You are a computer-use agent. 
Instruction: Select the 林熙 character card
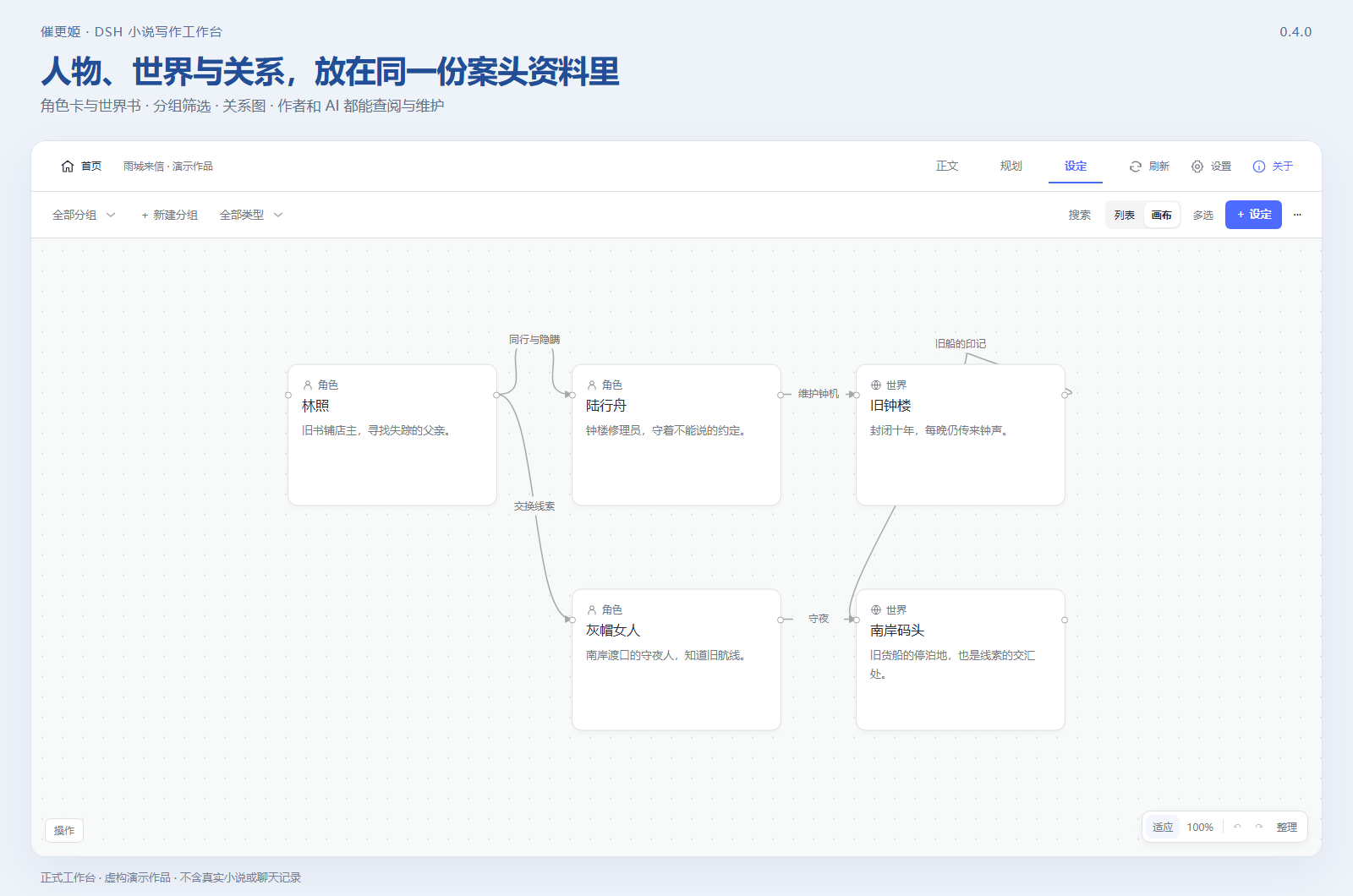(x=392, y=435)
